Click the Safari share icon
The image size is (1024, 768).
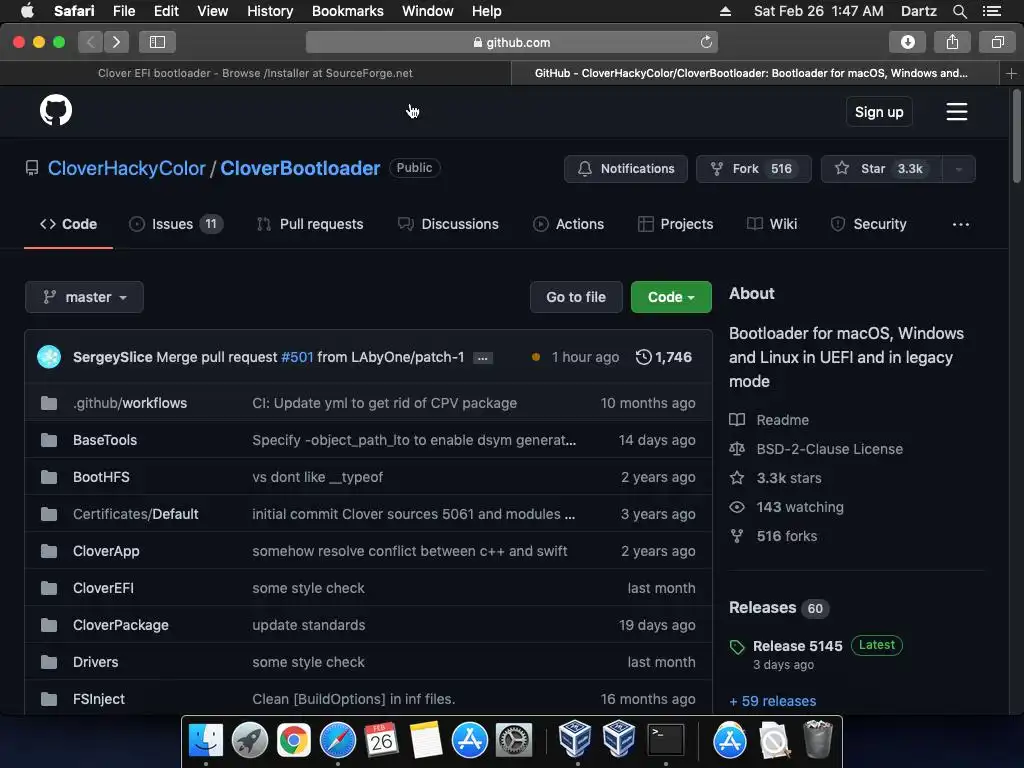952,42
